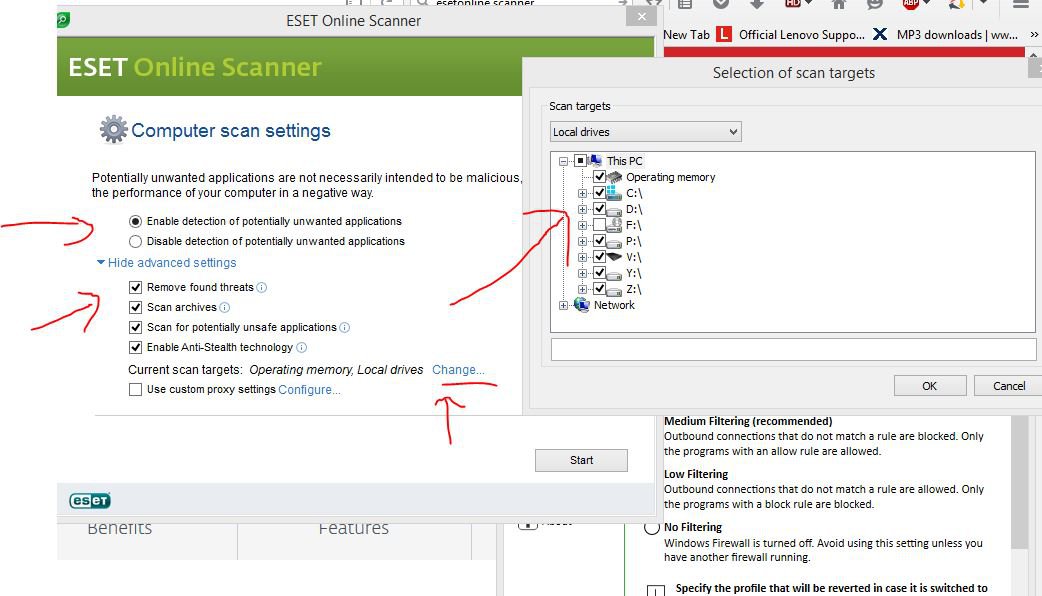Uncheck the Operating memory checkbox
The image size is (1042, 596).
(x=599, y=177)
